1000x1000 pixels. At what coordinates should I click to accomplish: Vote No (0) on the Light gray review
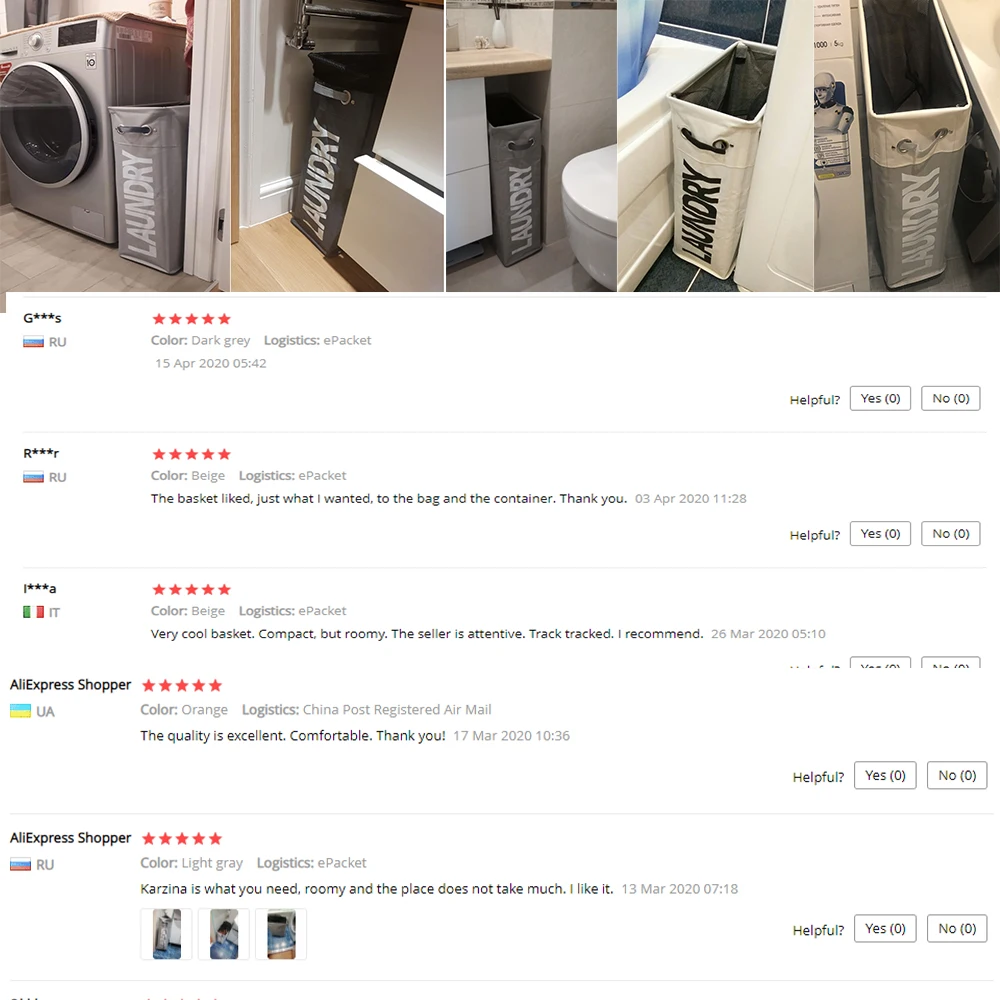(x=957, y=929)
